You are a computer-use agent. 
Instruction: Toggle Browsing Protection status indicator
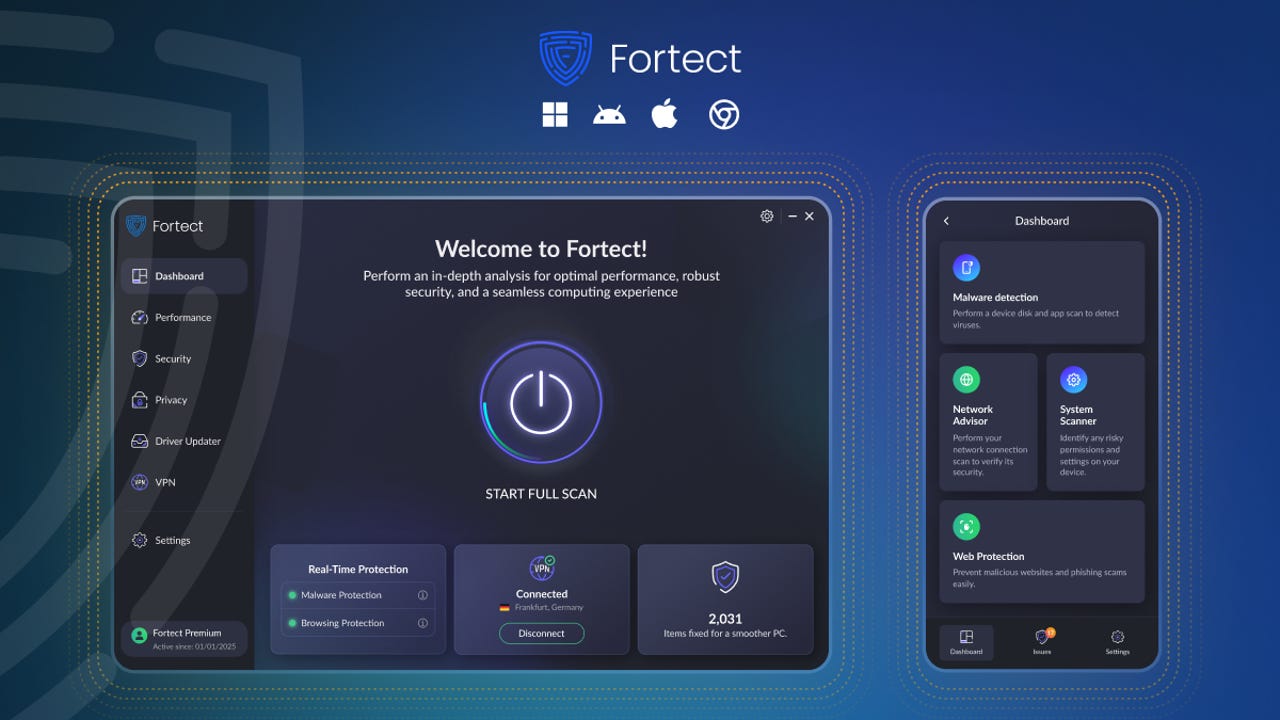(292, 623)
